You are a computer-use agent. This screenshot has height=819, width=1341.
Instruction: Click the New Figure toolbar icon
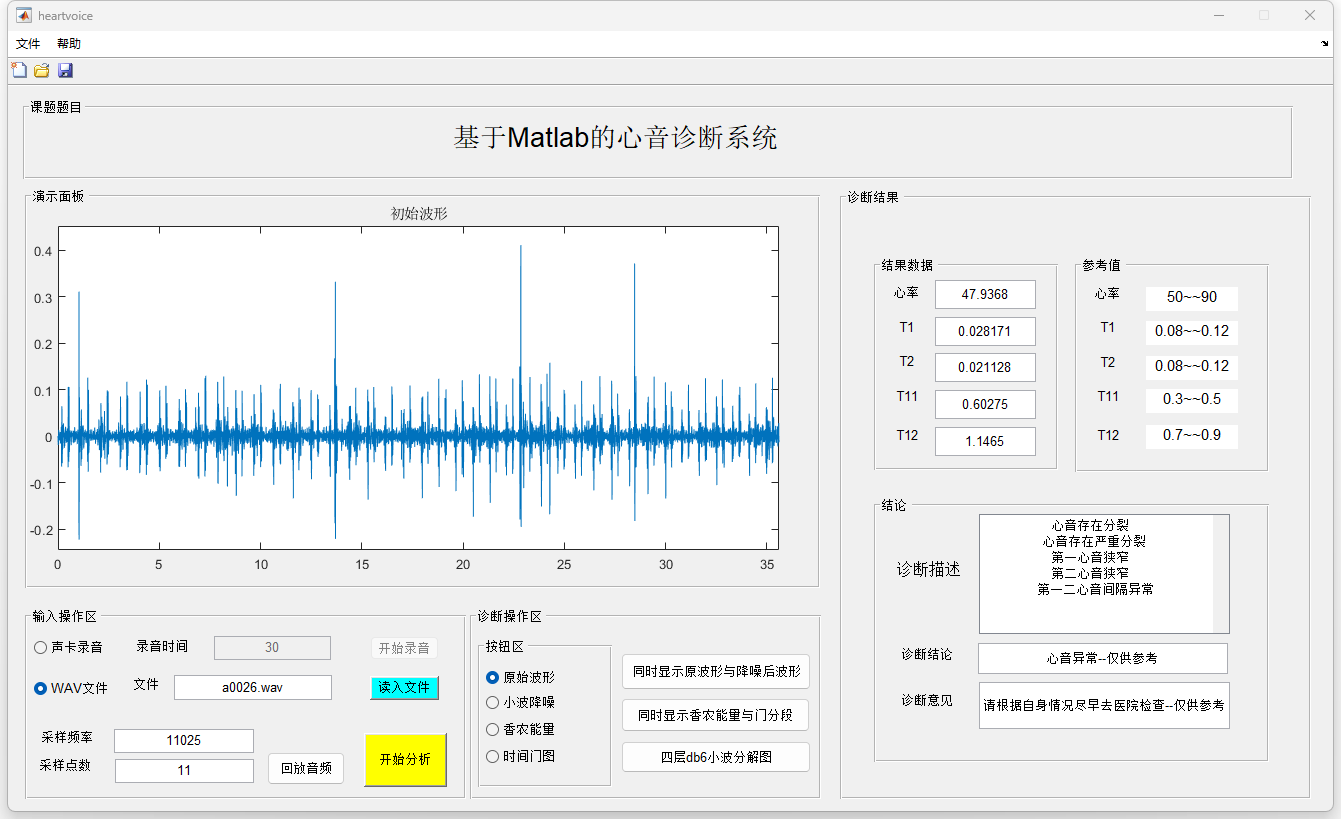coord(18,70)
